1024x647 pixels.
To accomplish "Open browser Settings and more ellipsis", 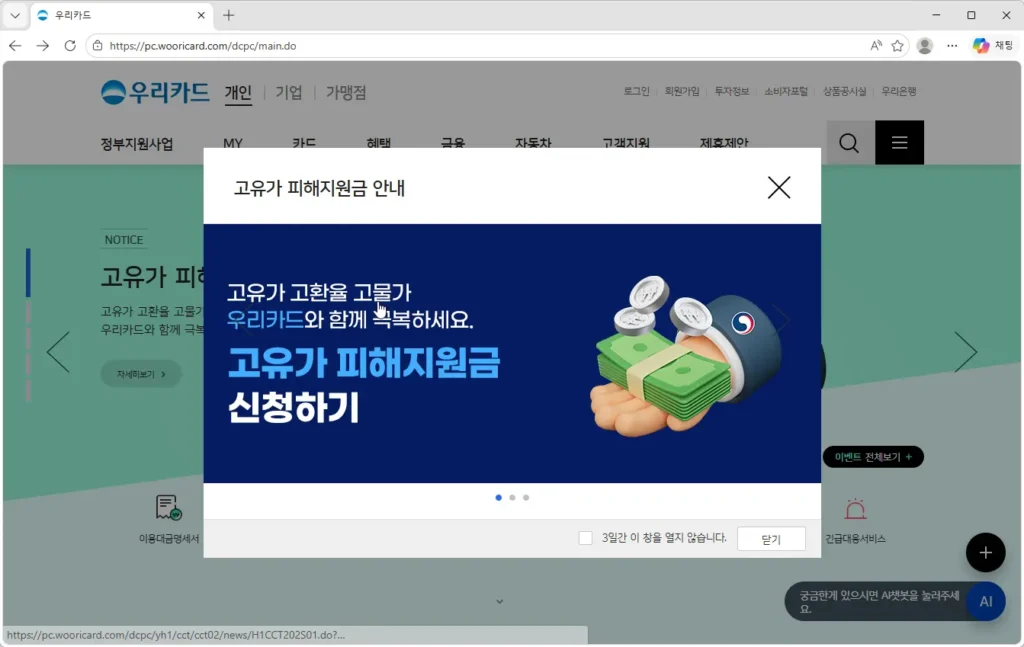I will pos(952,46).
